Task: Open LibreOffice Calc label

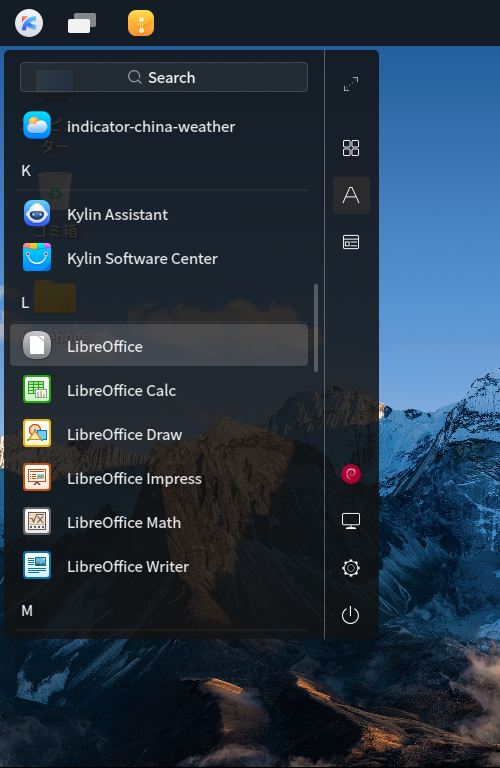Action: 121,390
